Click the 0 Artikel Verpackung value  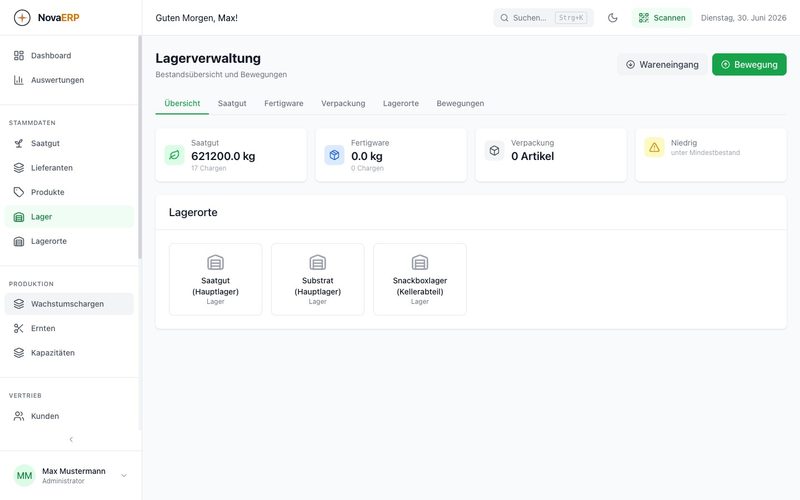(x=533, y=157)
